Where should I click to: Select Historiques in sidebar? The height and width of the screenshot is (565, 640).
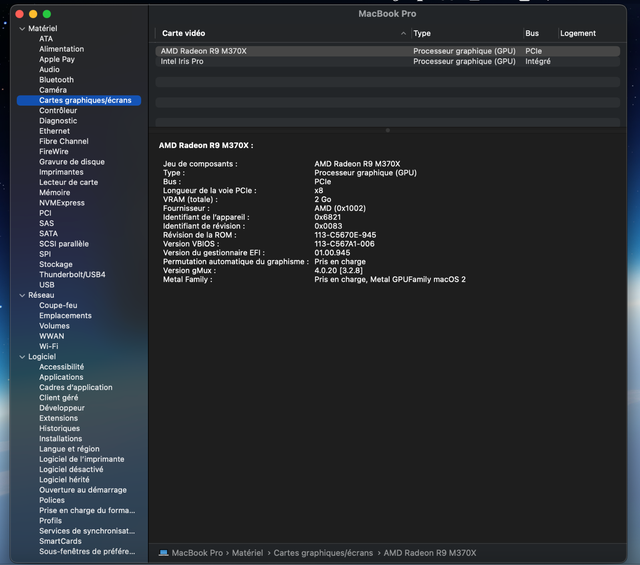(x=60, y=428)
